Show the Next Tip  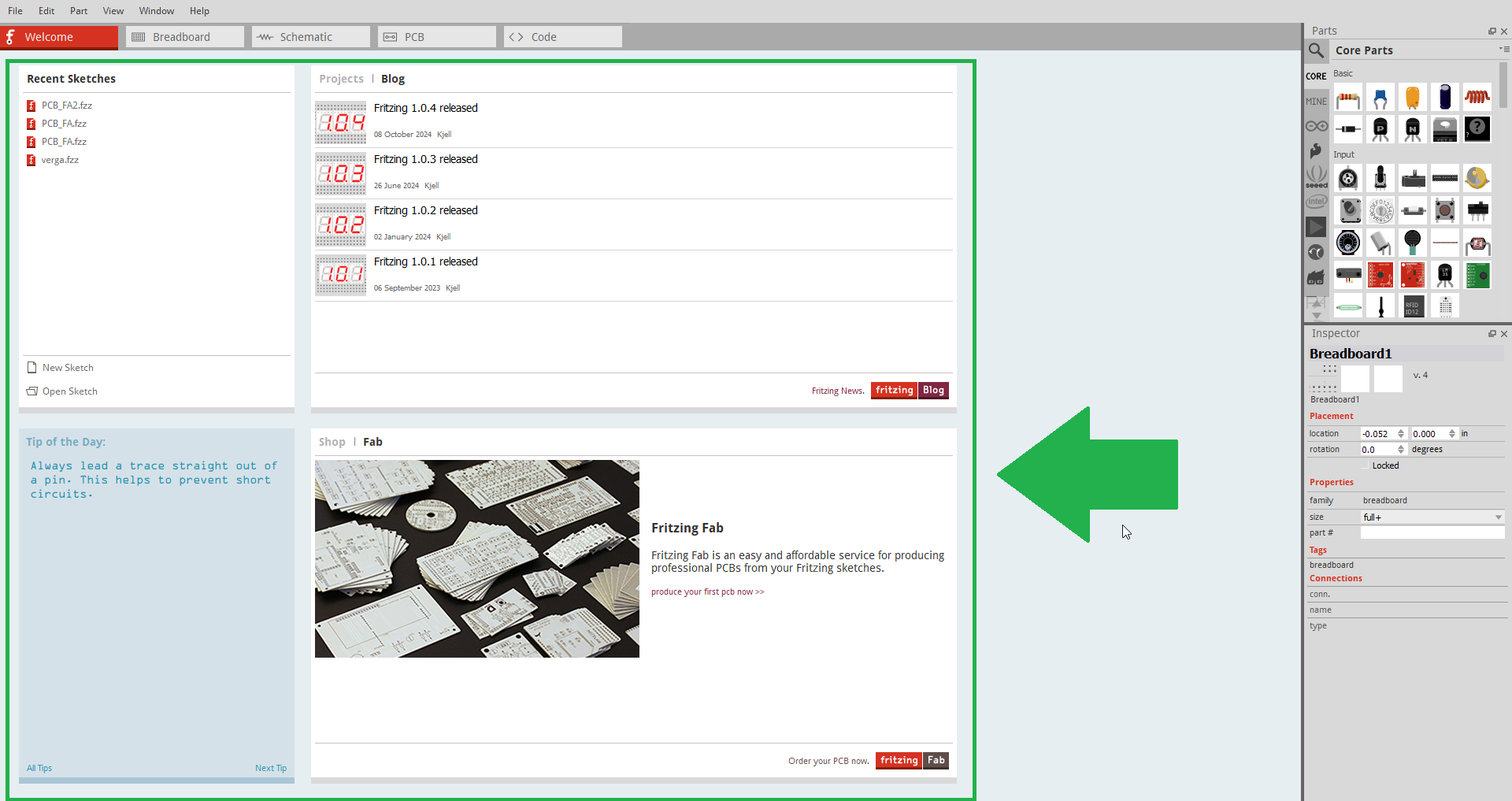point(271,768)
